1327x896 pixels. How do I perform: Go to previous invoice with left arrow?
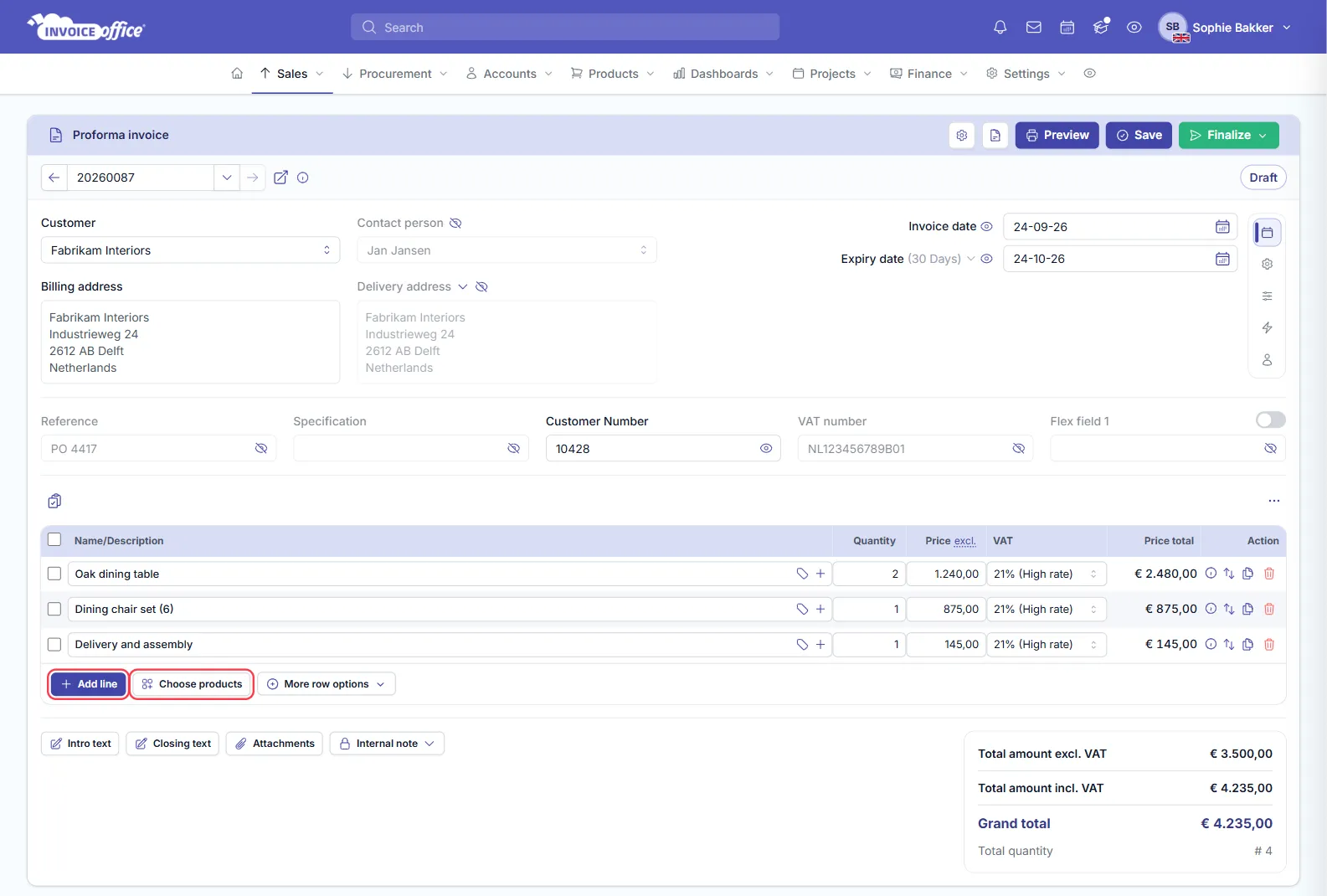pos(54,178)
